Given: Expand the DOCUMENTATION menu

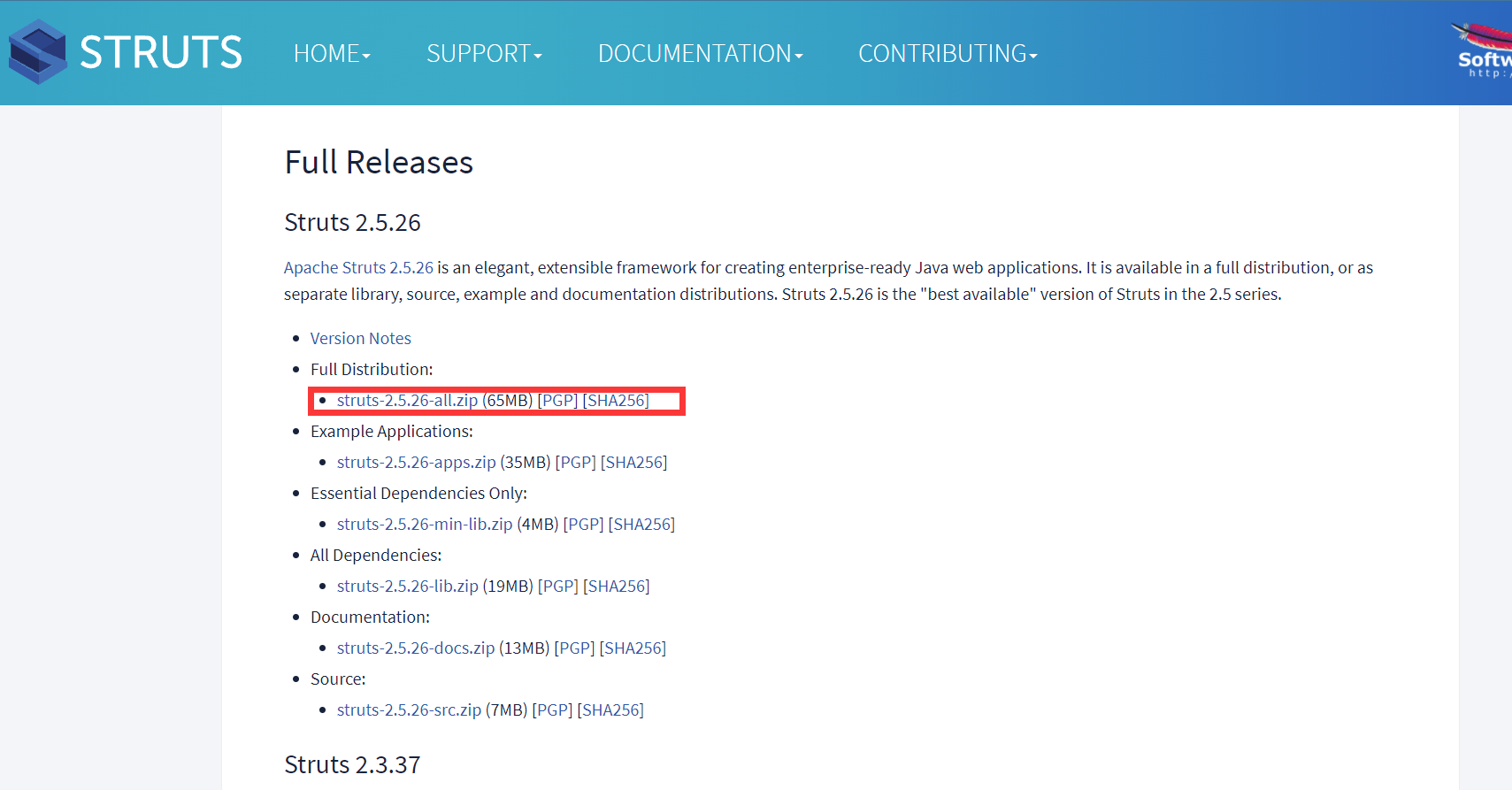Looking at the screenshot, I should click(700, 54).
